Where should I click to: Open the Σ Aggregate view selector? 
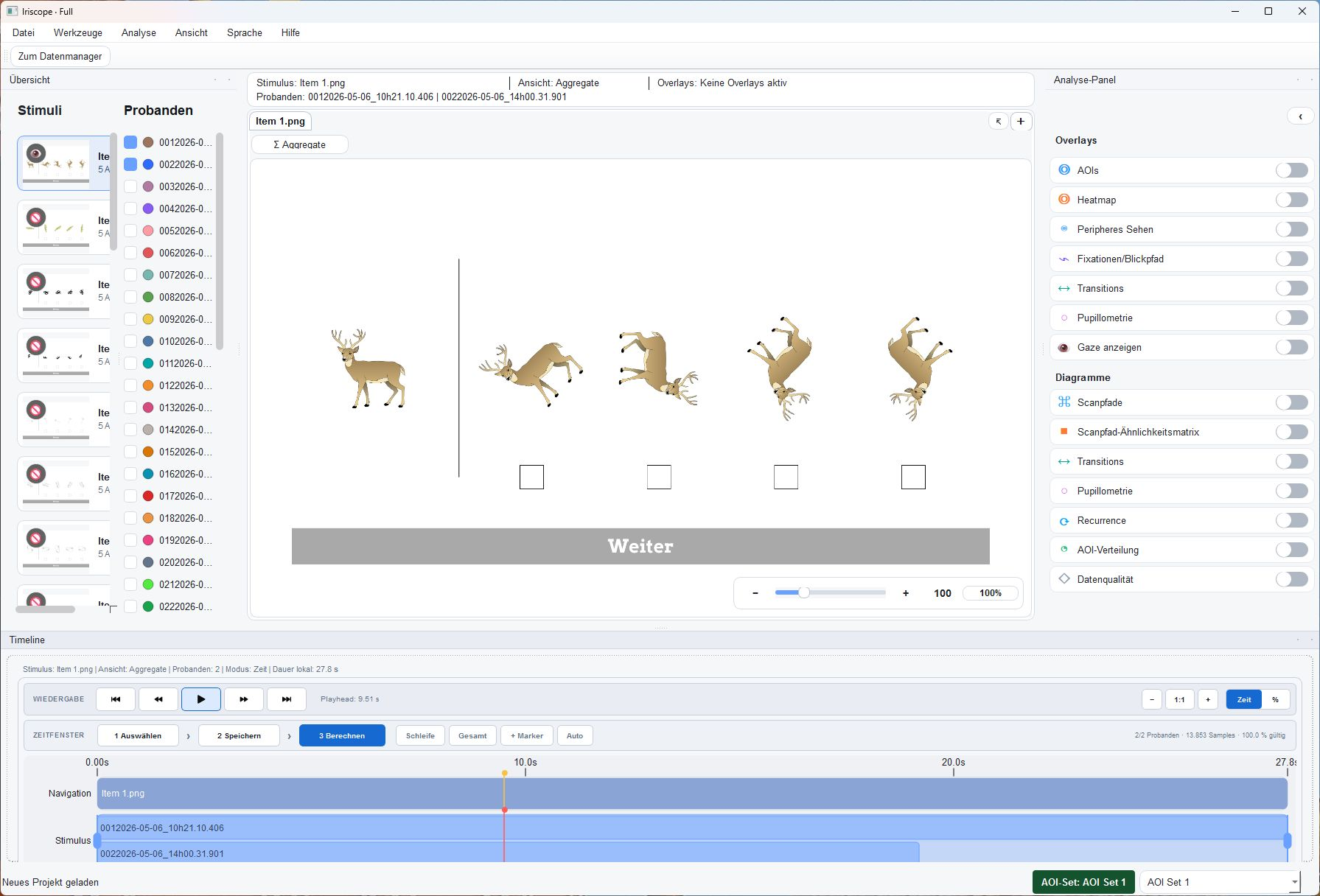[x=299, y=144]
